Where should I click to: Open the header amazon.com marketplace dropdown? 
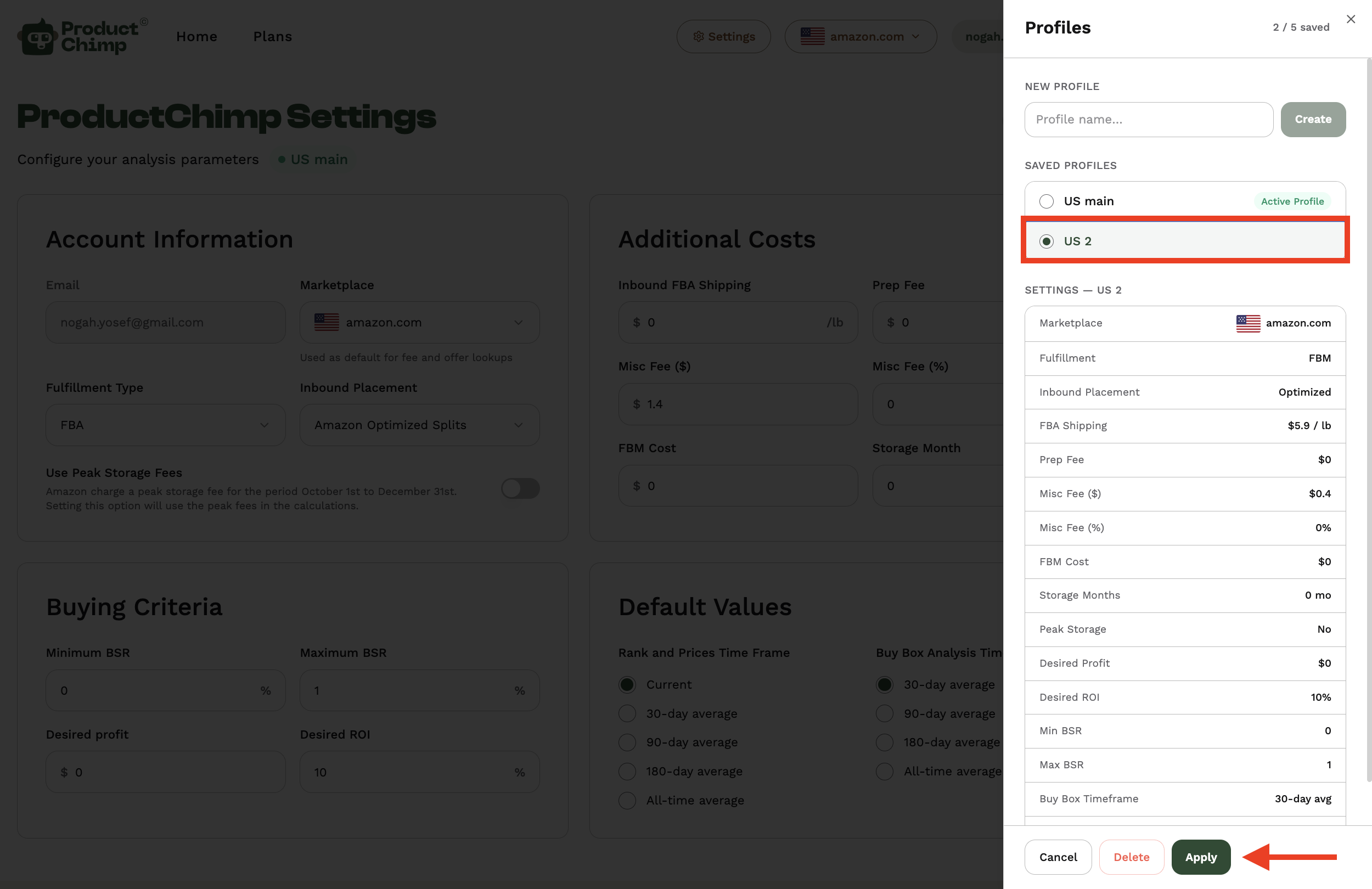pyautogui.click(x=860, y=36)
